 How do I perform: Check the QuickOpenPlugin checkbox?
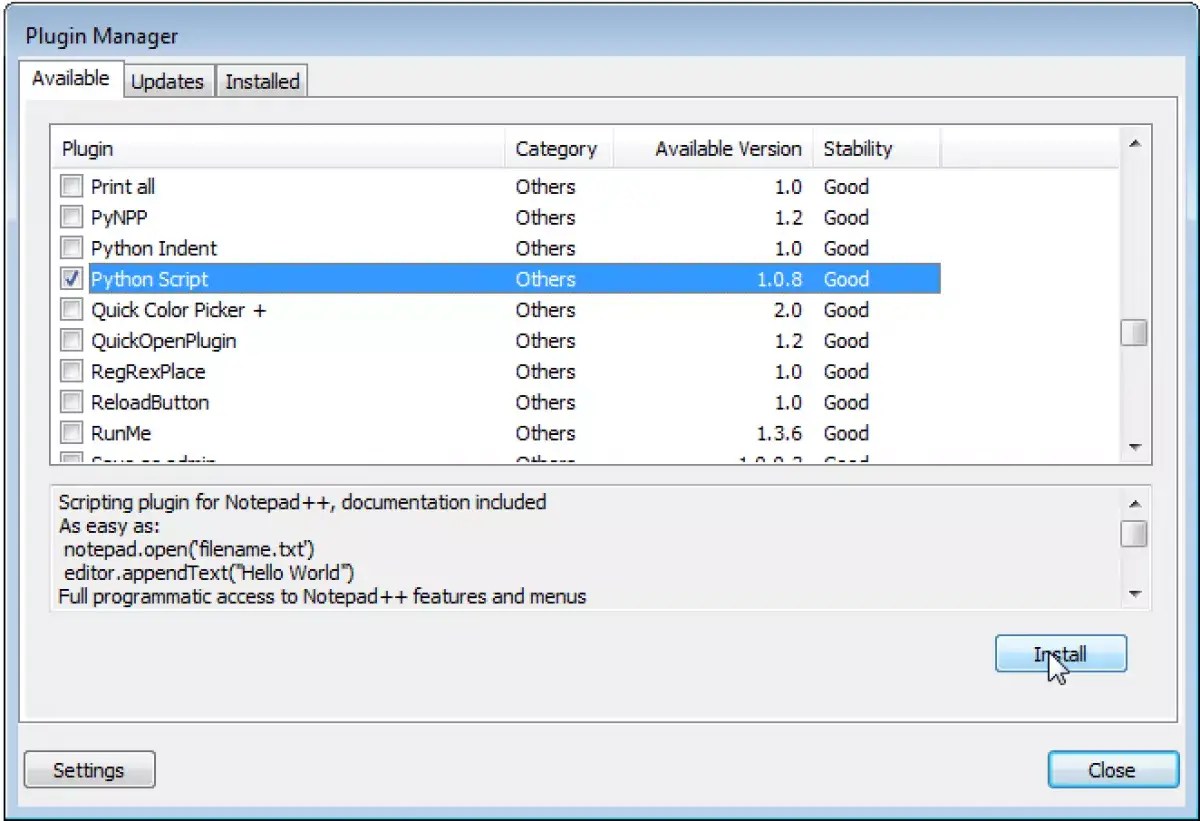[71, 341]
